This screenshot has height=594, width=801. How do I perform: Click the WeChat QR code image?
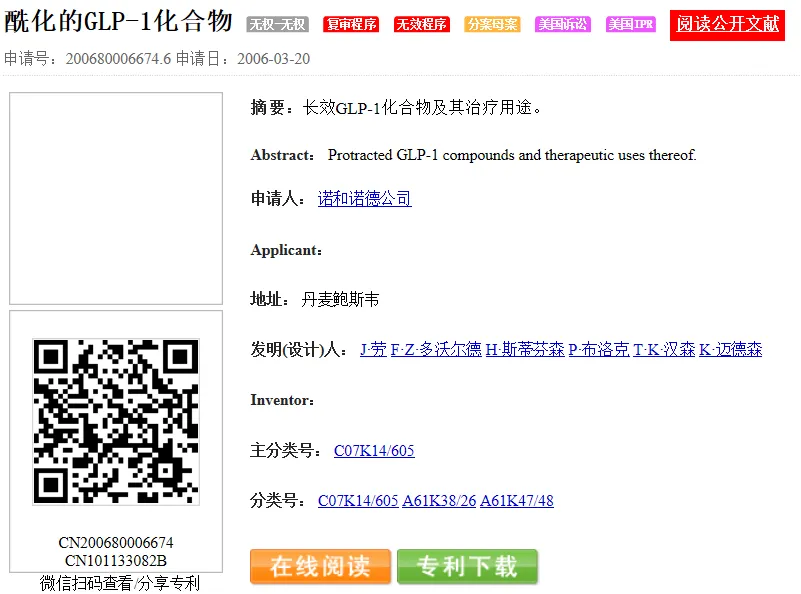[116, 421]
